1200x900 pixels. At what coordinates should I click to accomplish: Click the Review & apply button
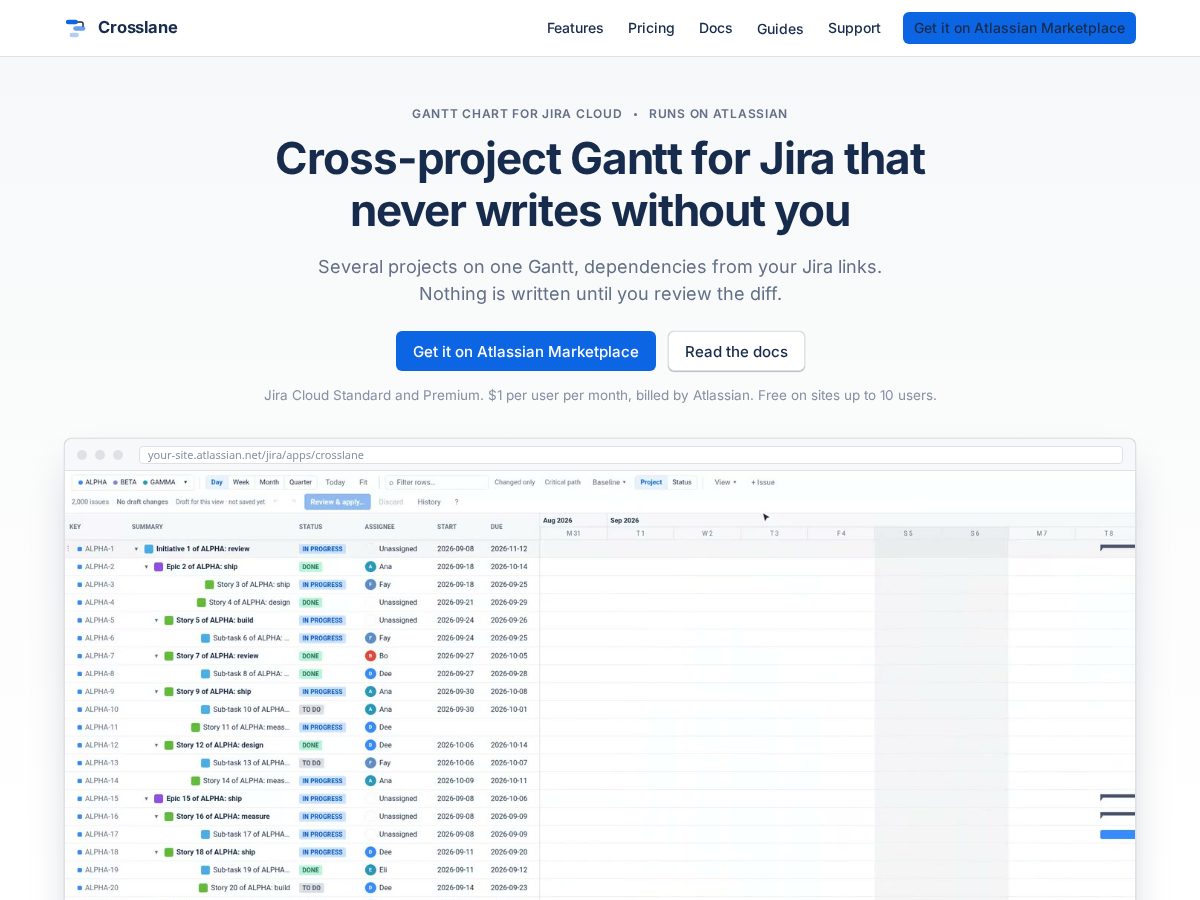pos(337,502)
